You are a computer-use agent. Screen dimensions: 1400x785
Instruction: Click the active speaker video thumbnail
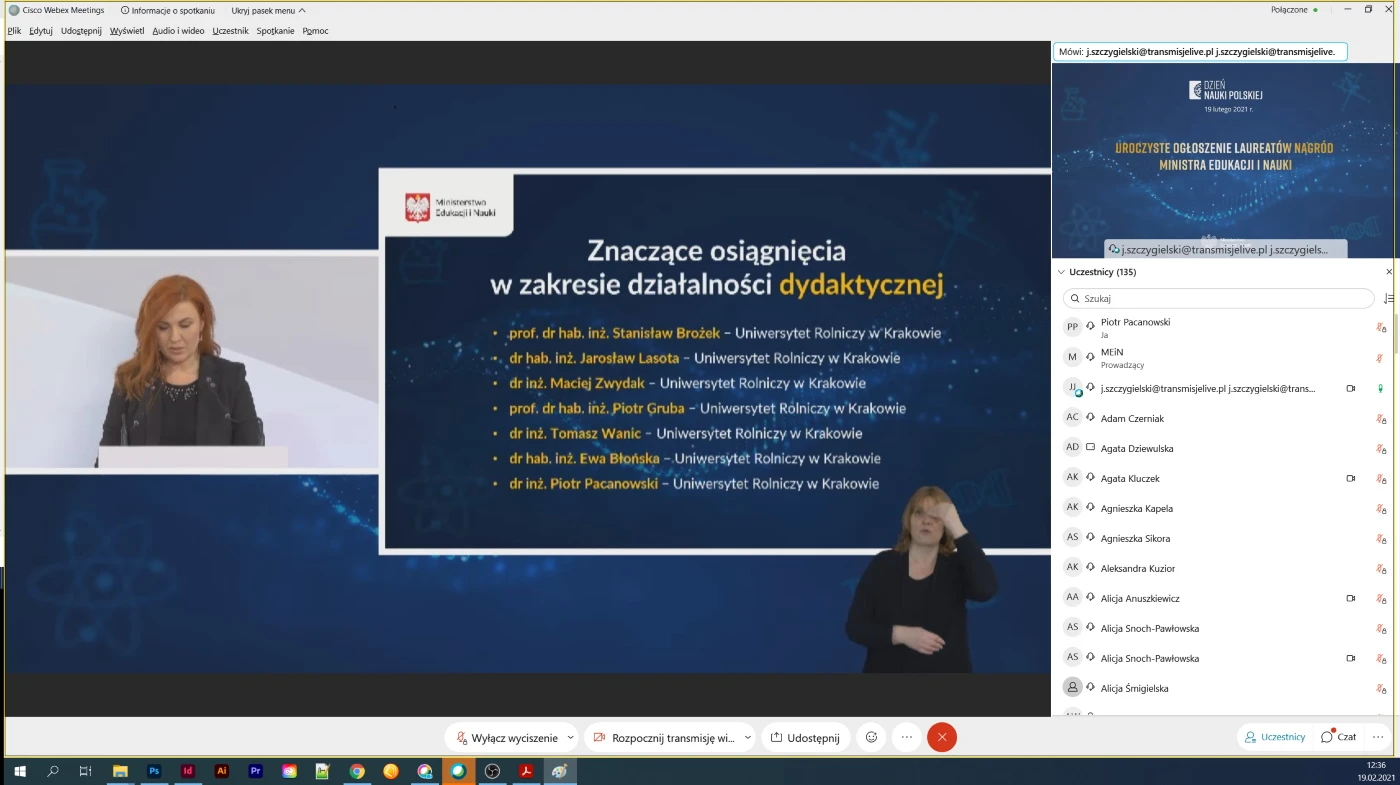(x=1225, y=159)
